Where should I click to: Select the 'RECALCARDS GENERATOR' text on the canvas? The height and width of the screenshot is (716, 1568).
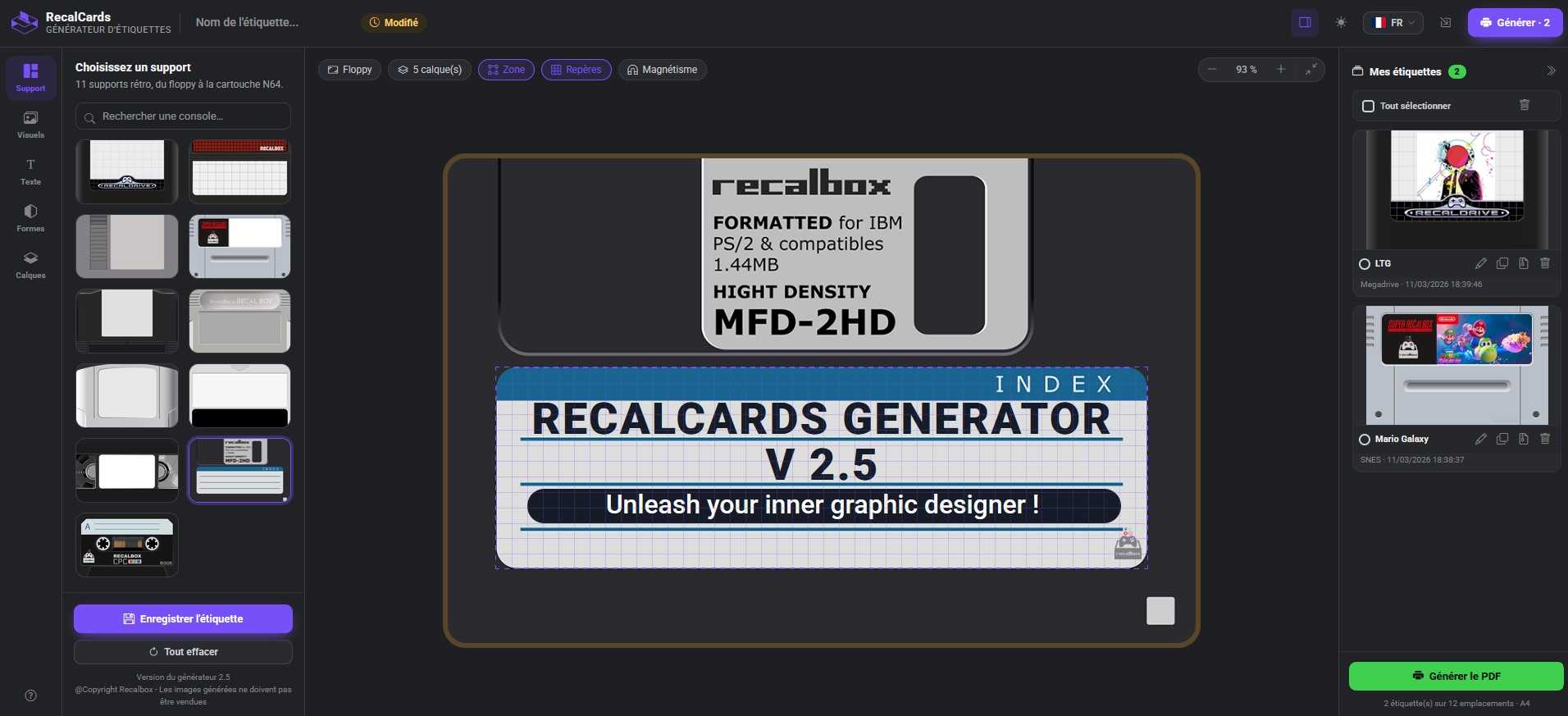[821, 419]
